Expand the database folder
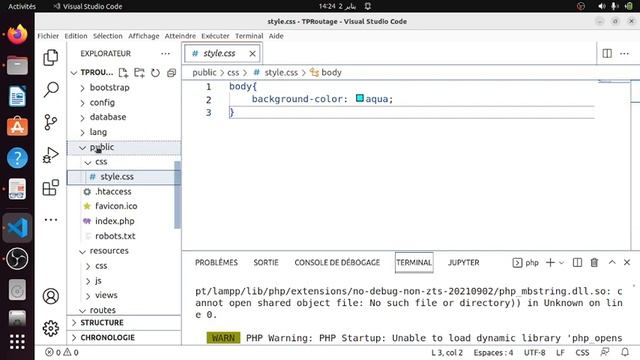 point(108,117)
